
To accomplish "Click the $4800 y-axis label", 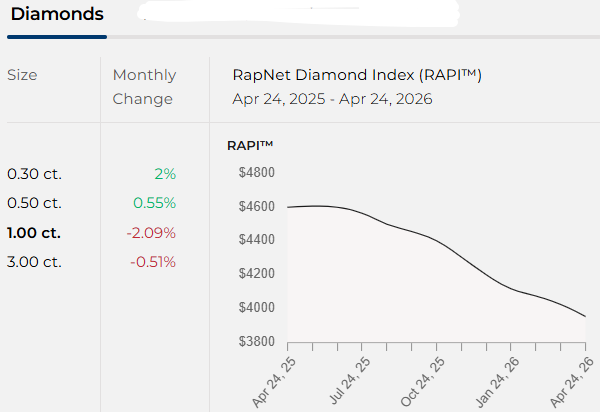I will [x=257, y=173].
